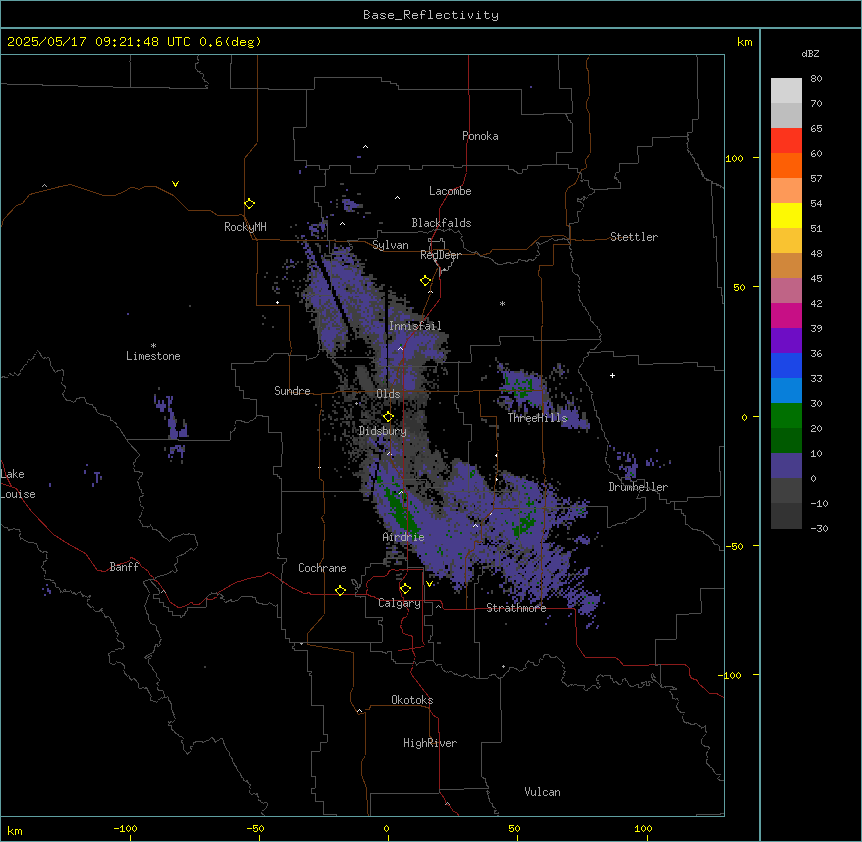The width and height of the screenshot is (862, 842).
Task: Click the 100 tick on the vertical axis
Action: pos(734,158)
